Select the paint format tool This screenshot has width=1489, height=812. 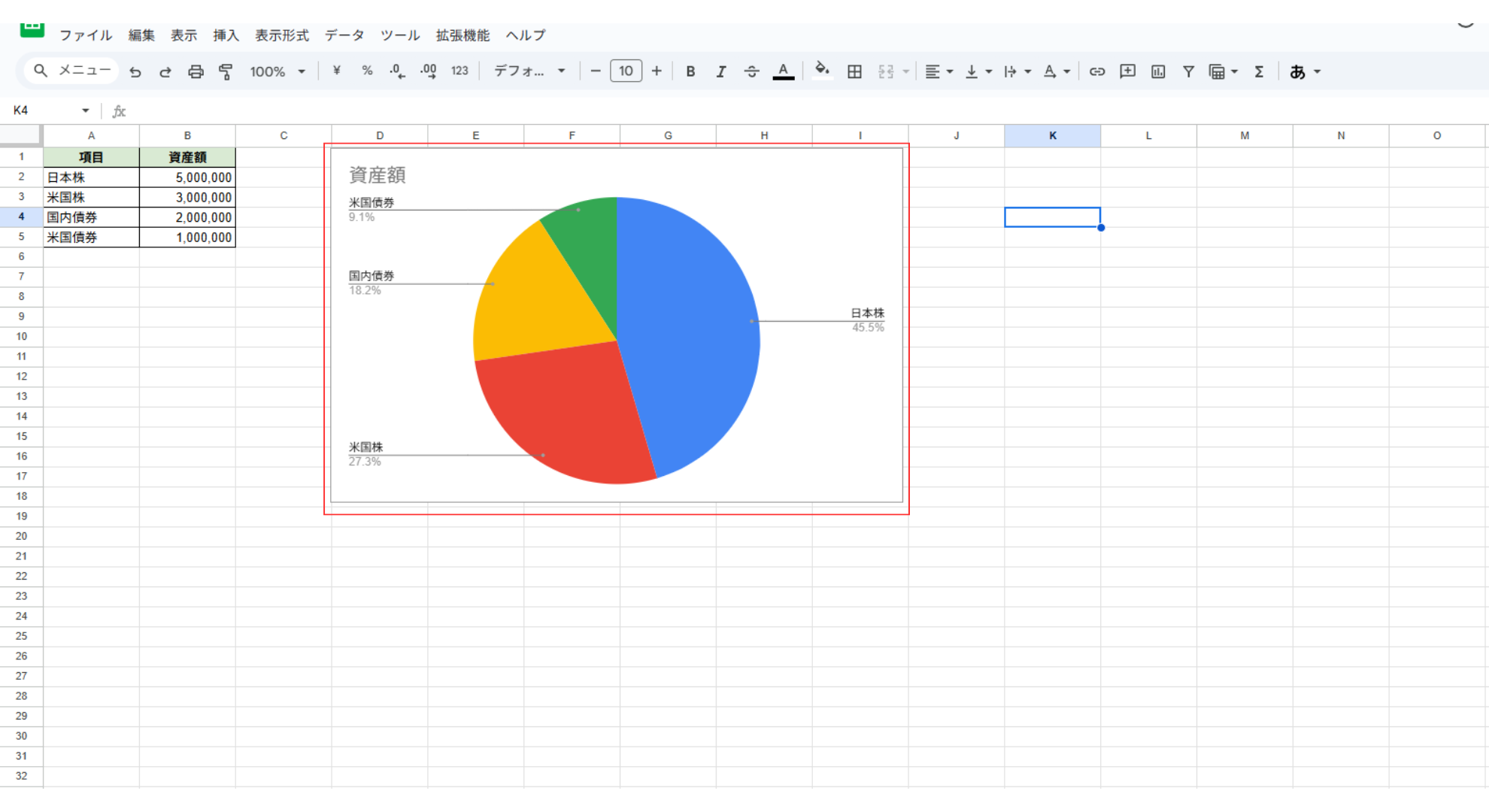(x=226, y=71)
